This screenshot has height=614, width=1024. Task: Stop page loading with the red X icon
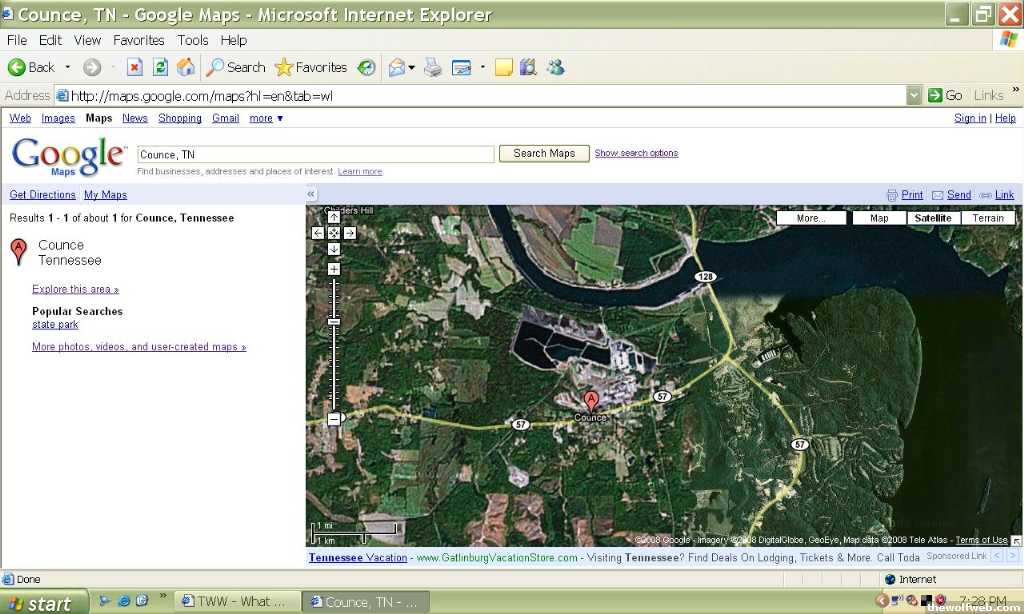[x=134, y=67]
